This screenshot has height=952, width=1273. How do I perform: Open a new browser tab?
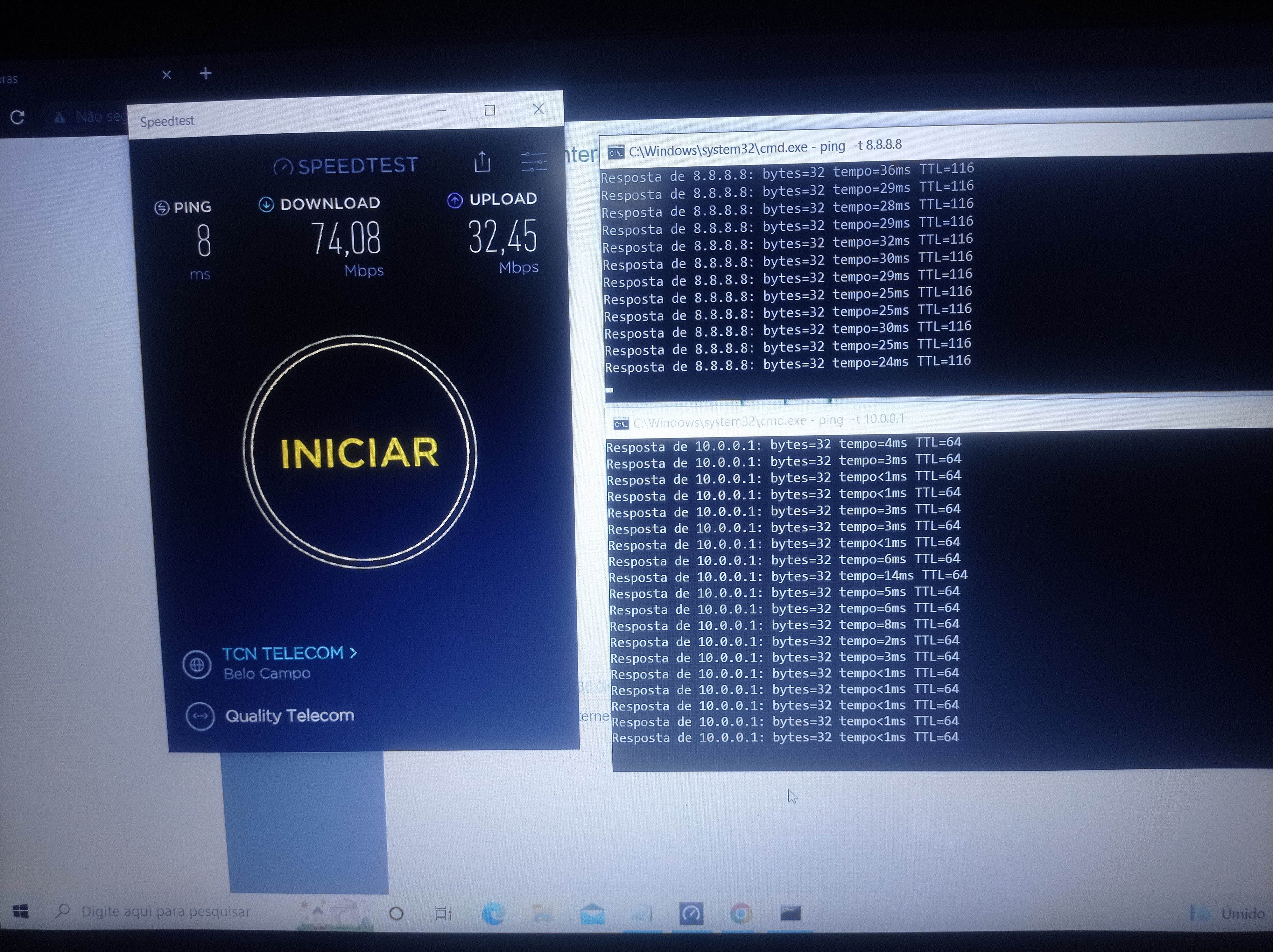pyautogui.click(x=206, y=73)
